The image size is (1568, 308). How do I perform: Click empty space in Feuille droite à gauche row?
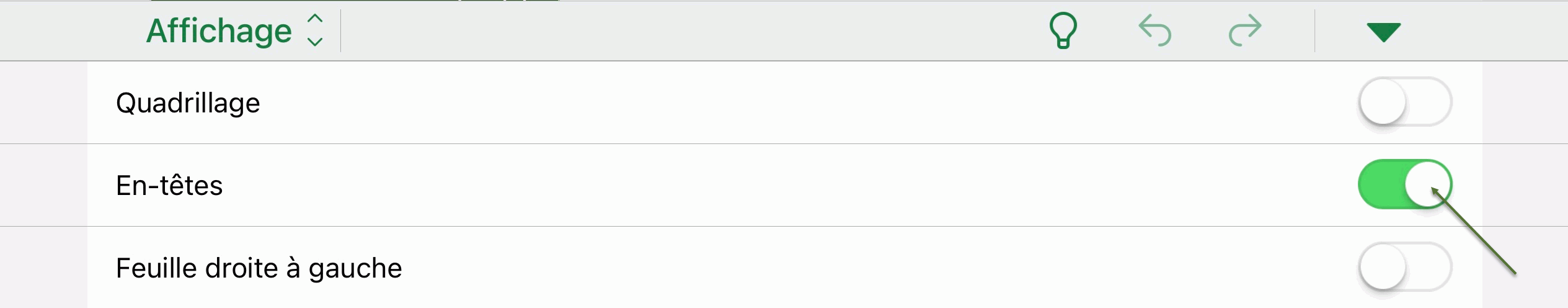806,268
